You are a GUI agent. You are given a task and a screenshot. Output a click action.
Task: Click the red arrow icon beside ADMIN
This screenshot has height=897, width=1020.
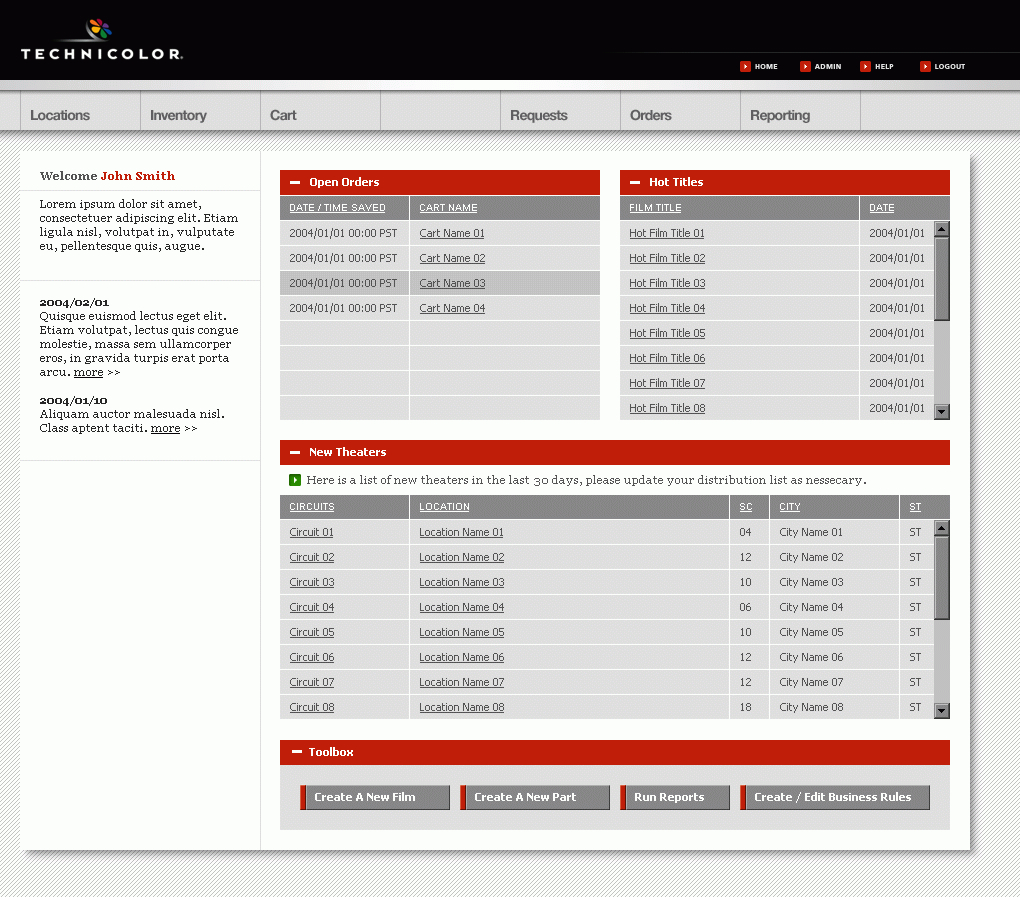click(805, 66)
